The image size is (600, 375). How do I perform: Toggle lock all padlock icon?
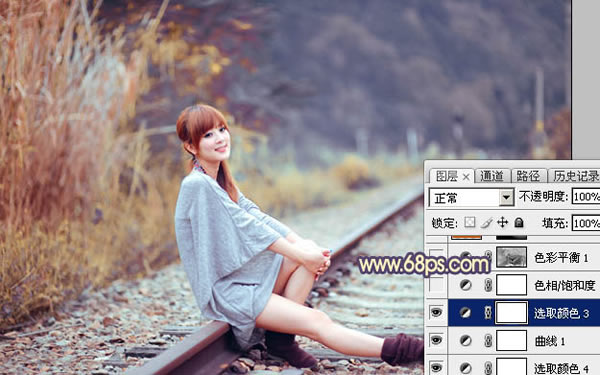(x=518, y=222)
